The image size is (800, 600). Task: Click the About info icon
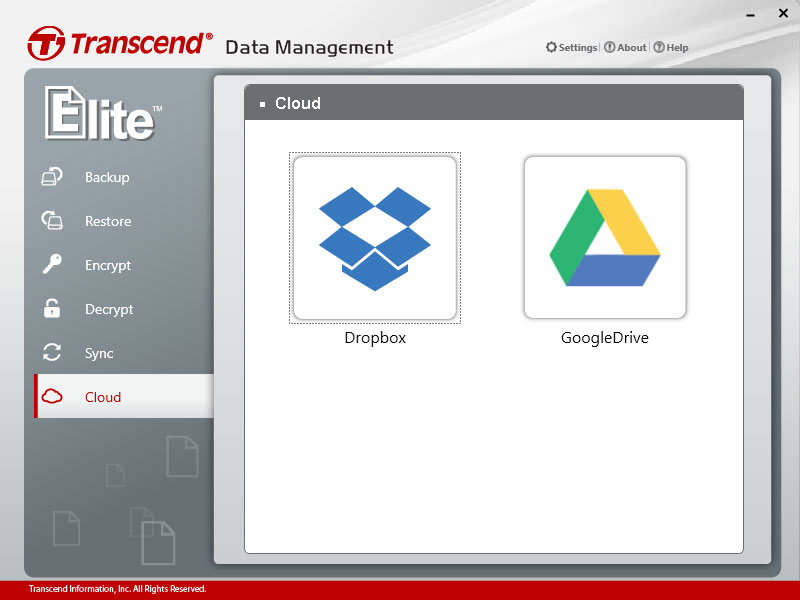(x=609, y=47)
